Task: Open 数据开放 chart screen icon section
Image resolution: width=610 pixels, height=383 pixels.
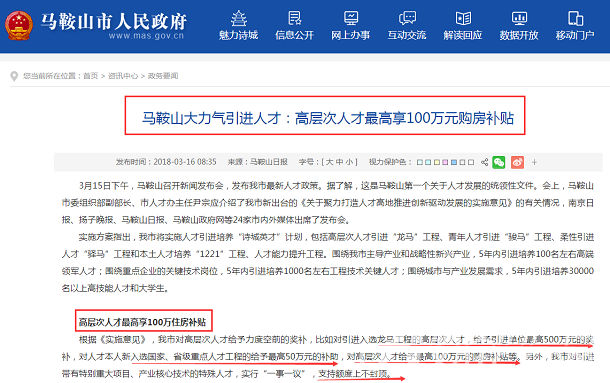Action: point(519,26)
